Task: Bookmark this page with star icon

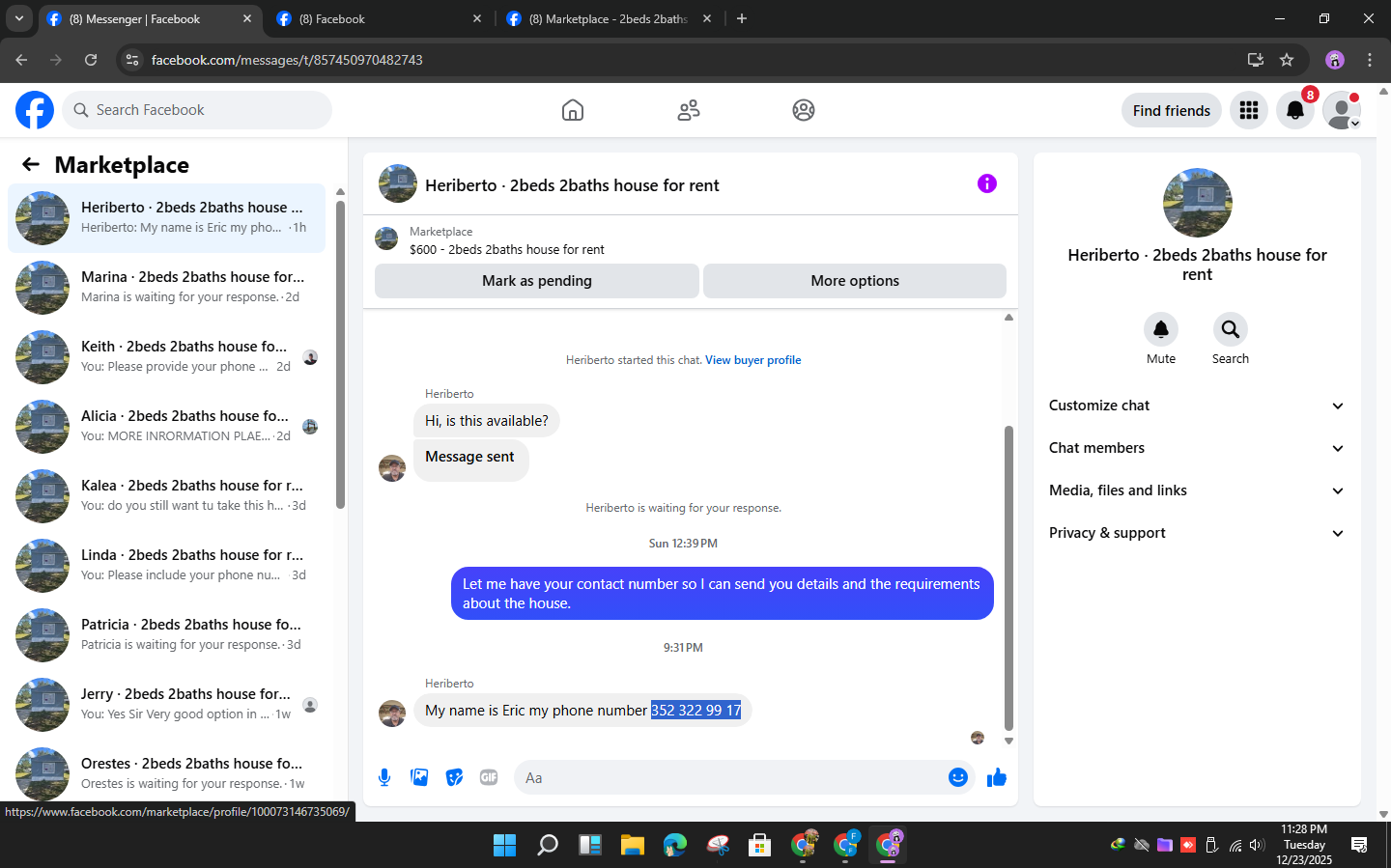Action: 1287,60
